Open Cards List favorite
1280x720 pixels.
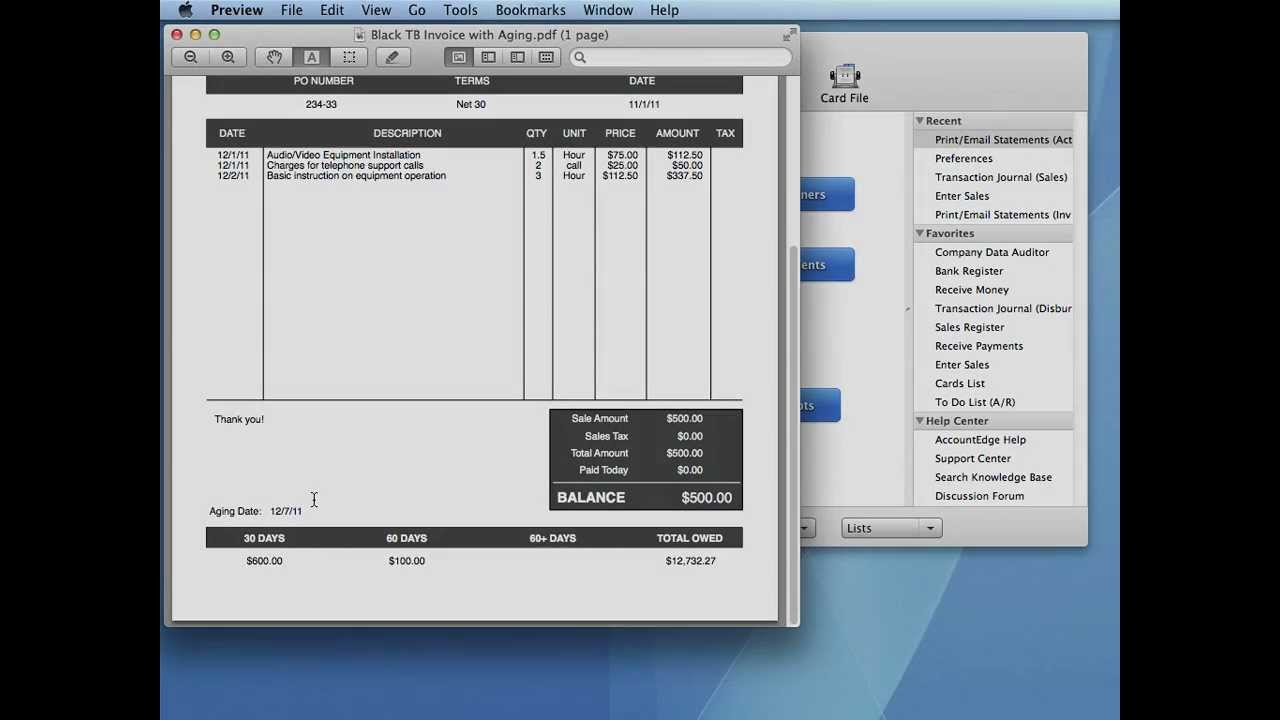click(960, 384)
